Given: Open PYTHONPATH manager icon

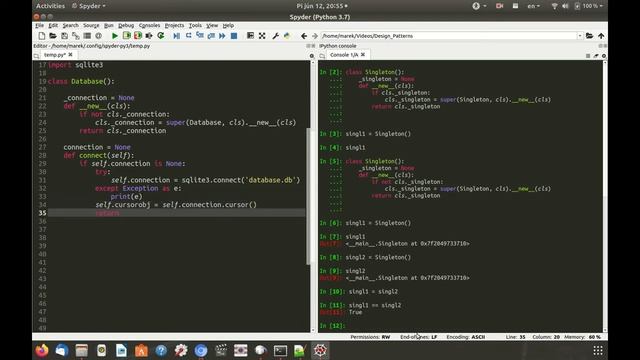Looking at the screenshot, I should pyautogui.click(x=287, y=36).
